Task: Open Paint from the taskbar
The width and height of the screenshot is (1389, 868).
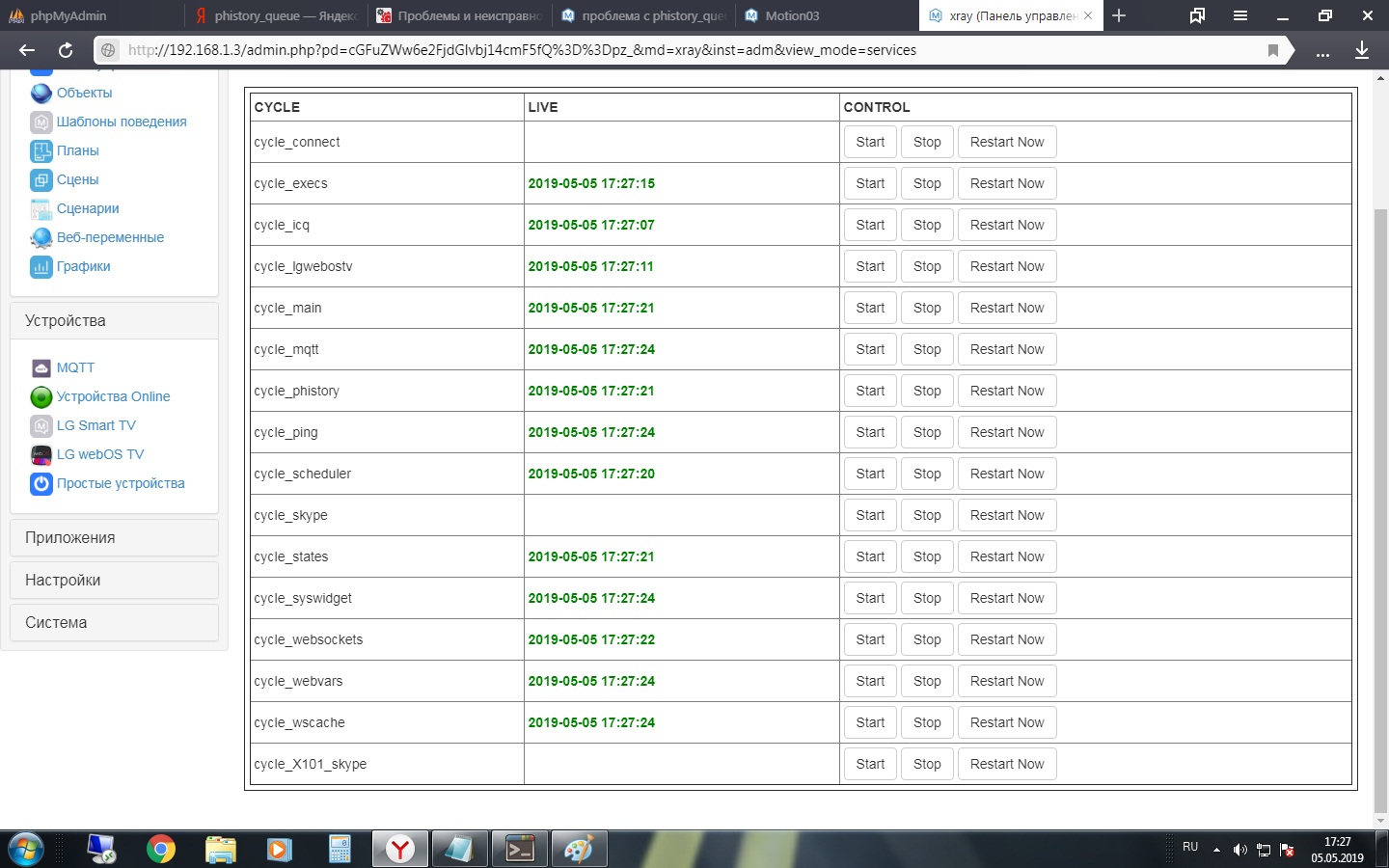Action: [x=579, y=850]
